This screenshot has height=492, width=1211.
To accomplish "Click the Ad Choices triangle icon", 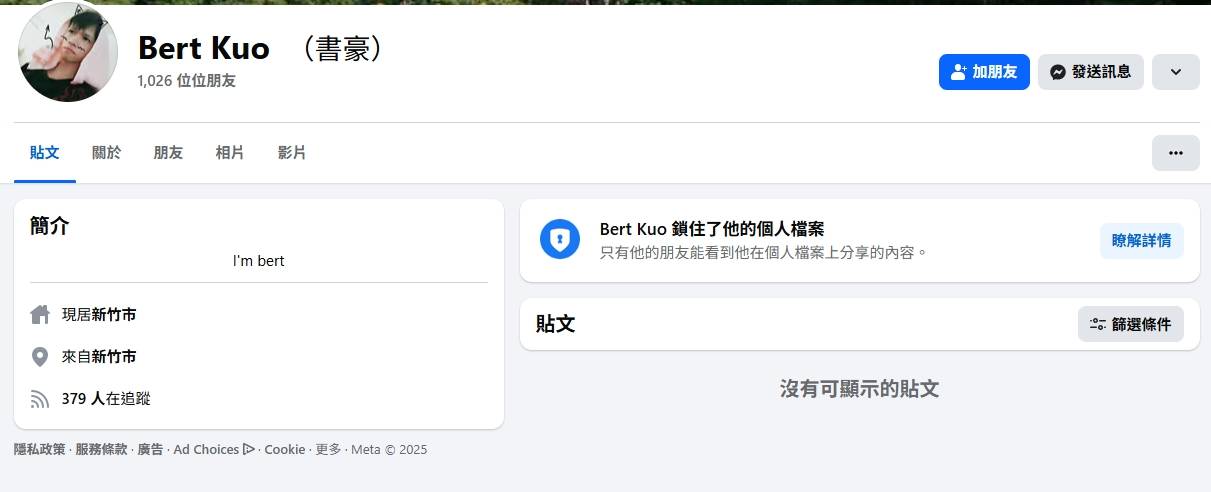I will click(249, 449).
